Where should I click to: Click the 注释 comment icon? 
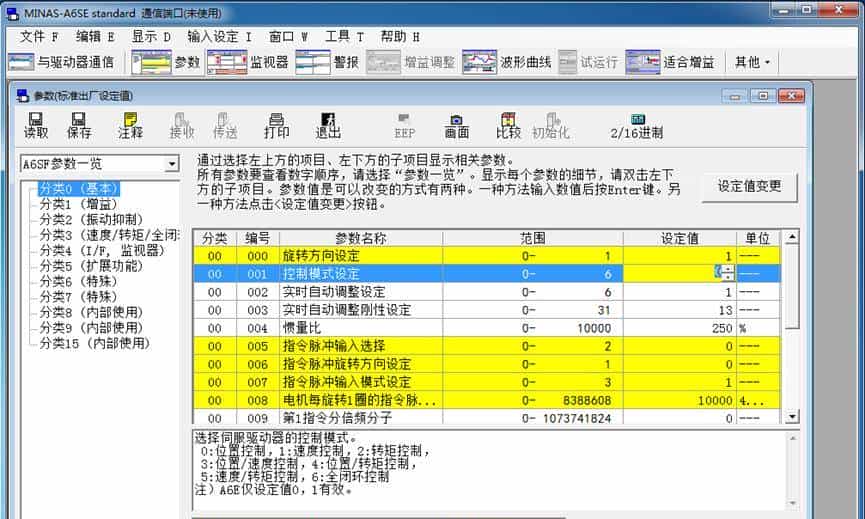pyautogui.click(x=131, y=126)
